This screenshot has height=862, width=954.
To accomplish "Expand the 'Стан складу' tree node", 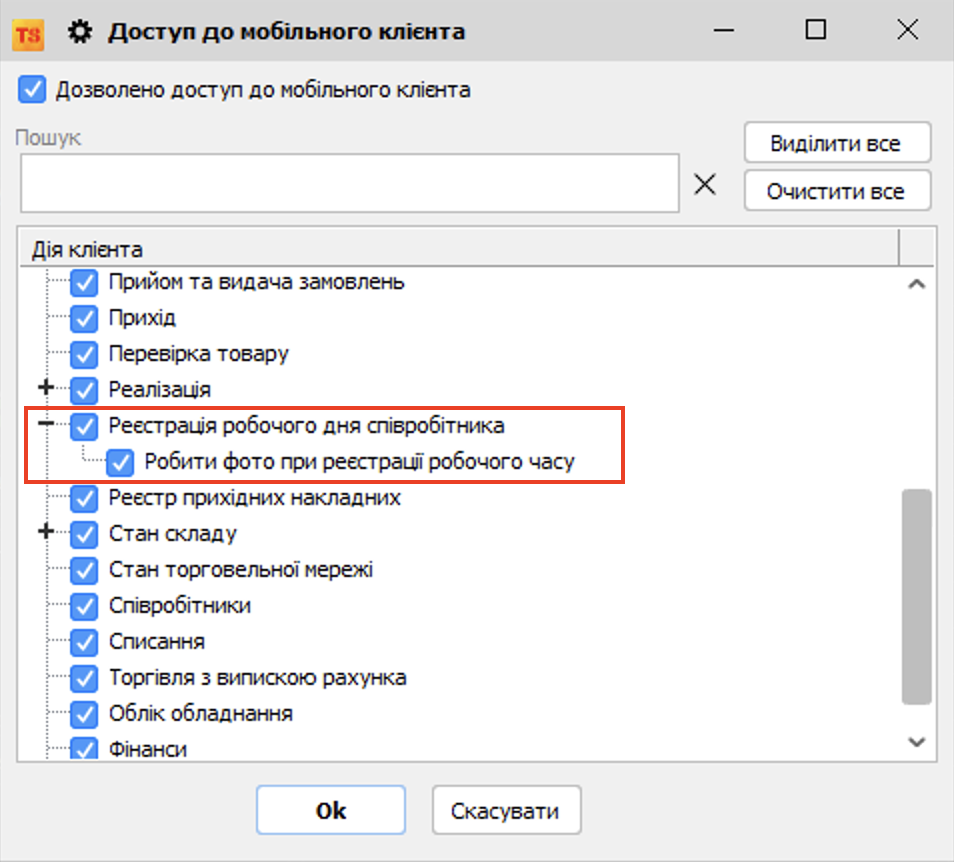I will pyautogui.click(x=44, y=533).
